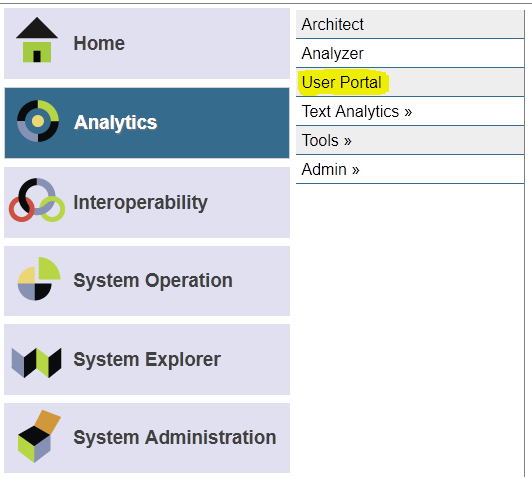The width and height of the screenshot is (532, 477).
Task: Click the » arrow beside Admin
Action: (355, 170)
